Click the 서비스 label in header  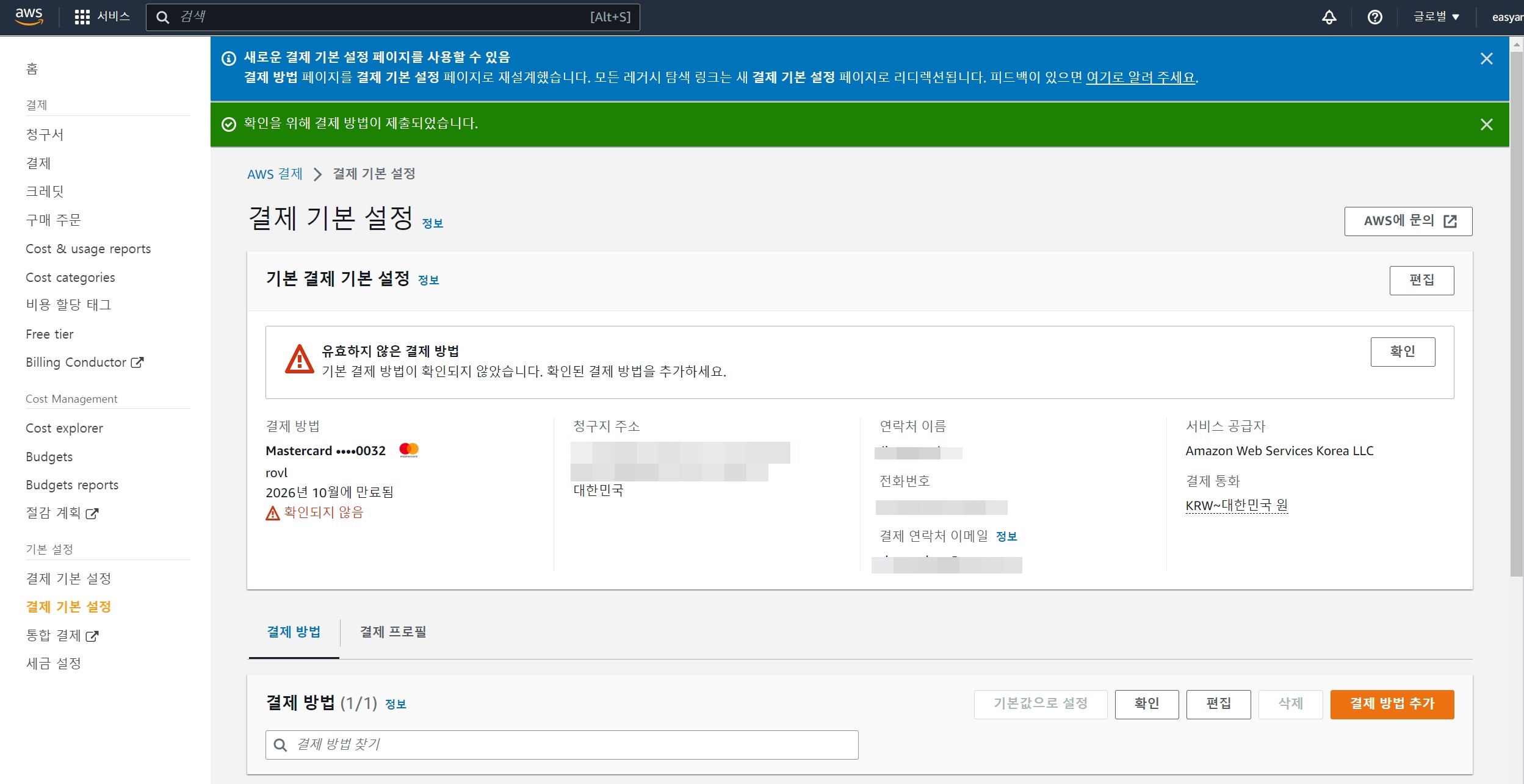(x=114, y=16)
